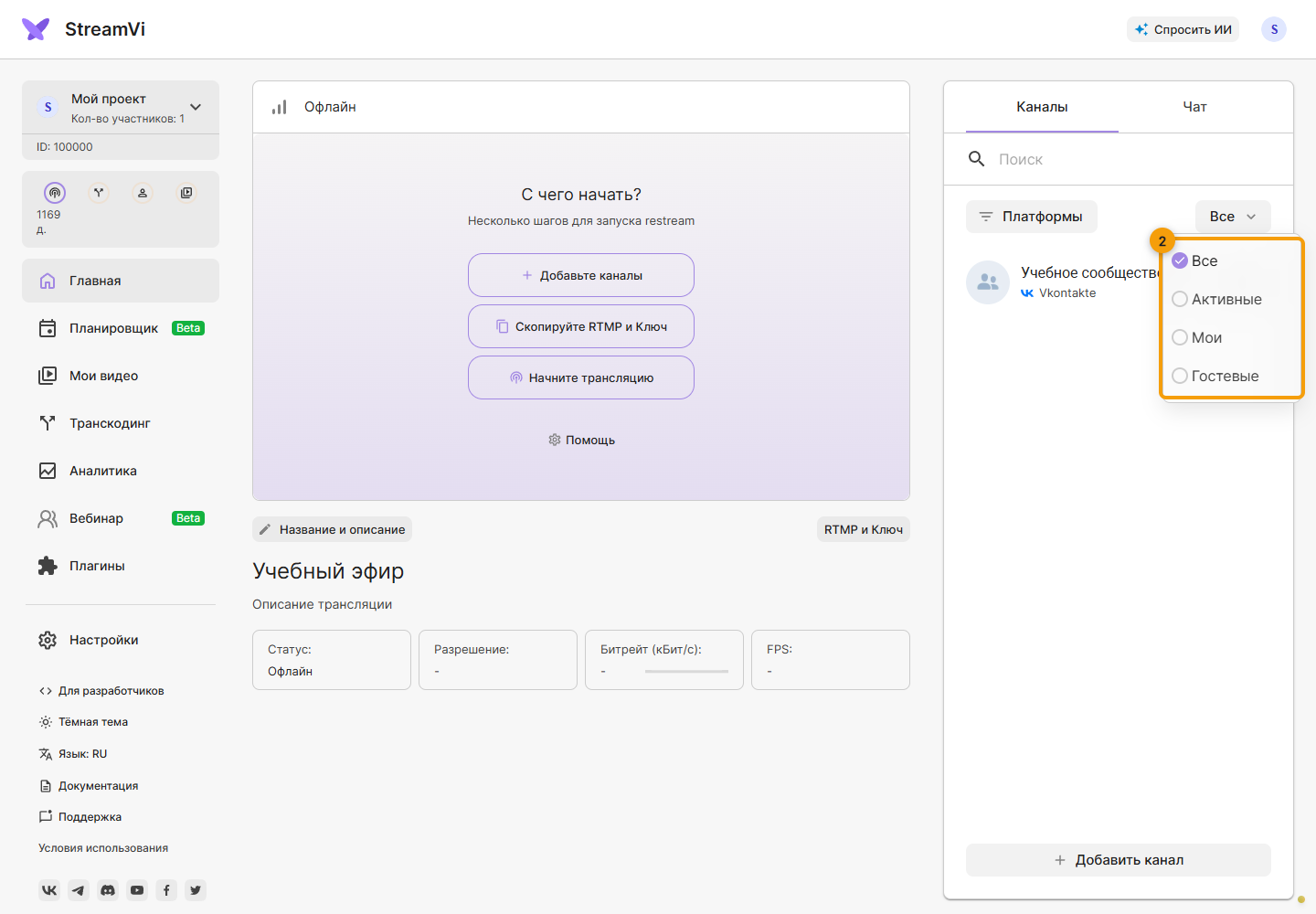
Task: Switch to the Каналы tab
Action: pyautogui.click(x=1042, y=107)
